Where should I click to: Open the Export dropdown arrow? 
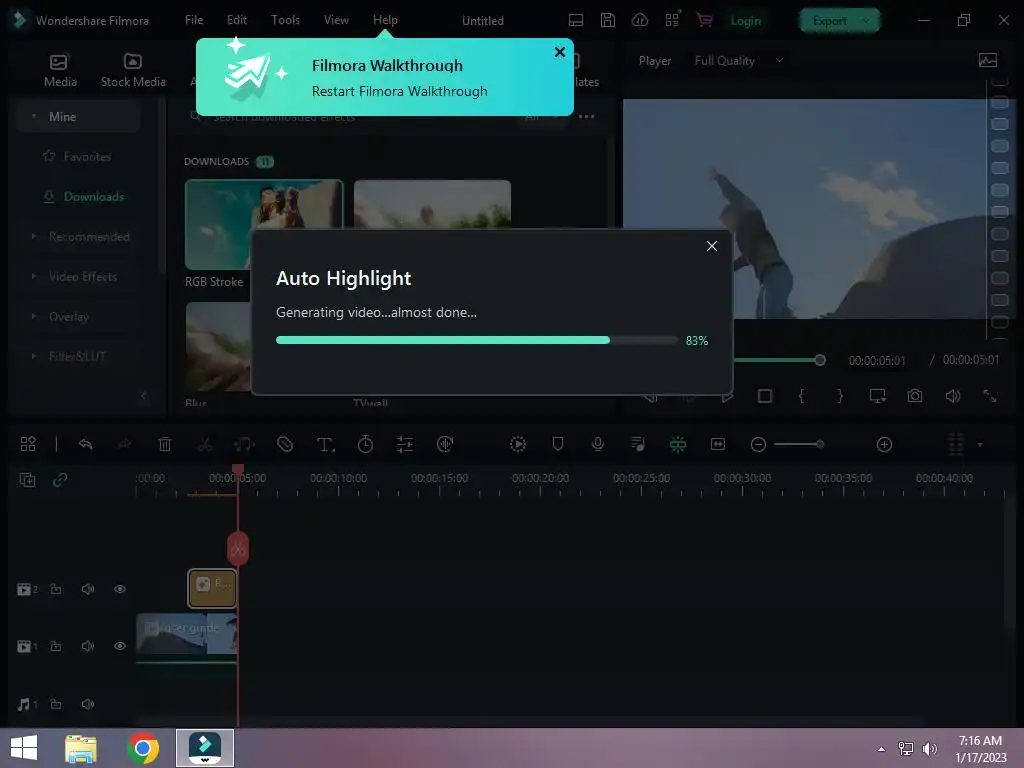[x=867, y=21]
